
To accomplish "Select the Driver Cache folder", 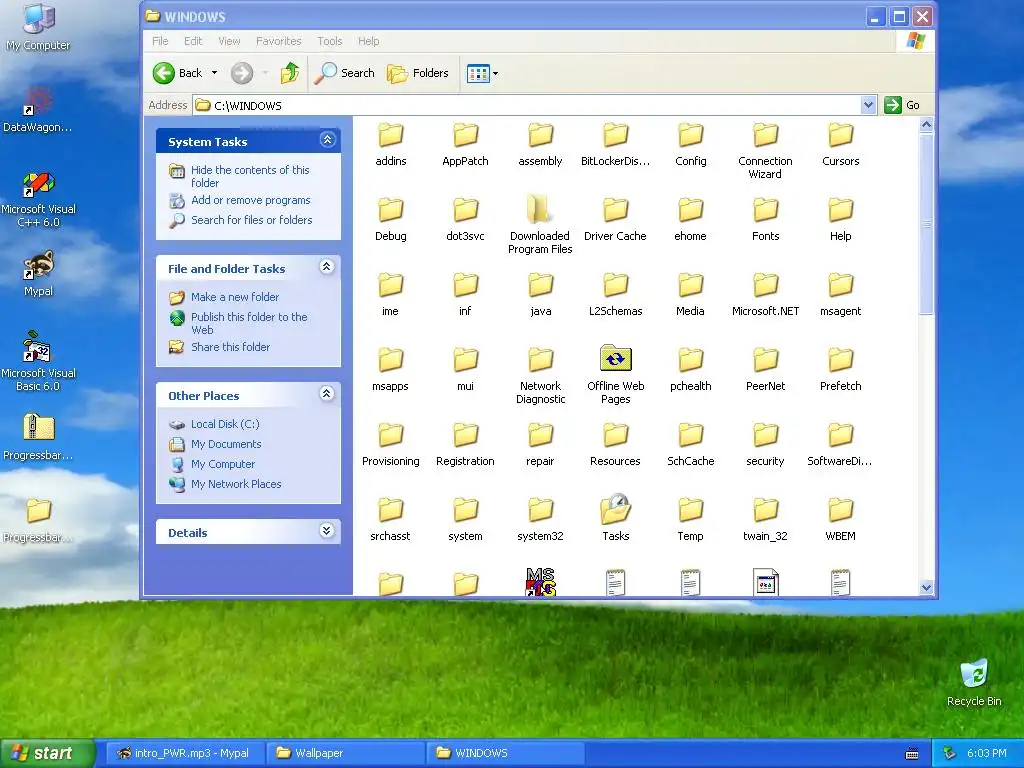I will coord(615,219).
